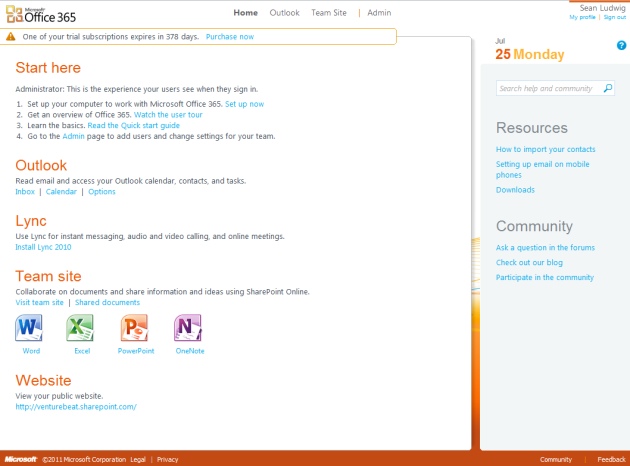The height and width of the screenshot is (466, 630).
Task: Click the OneNote label link
Action: [x=190, y=351]
